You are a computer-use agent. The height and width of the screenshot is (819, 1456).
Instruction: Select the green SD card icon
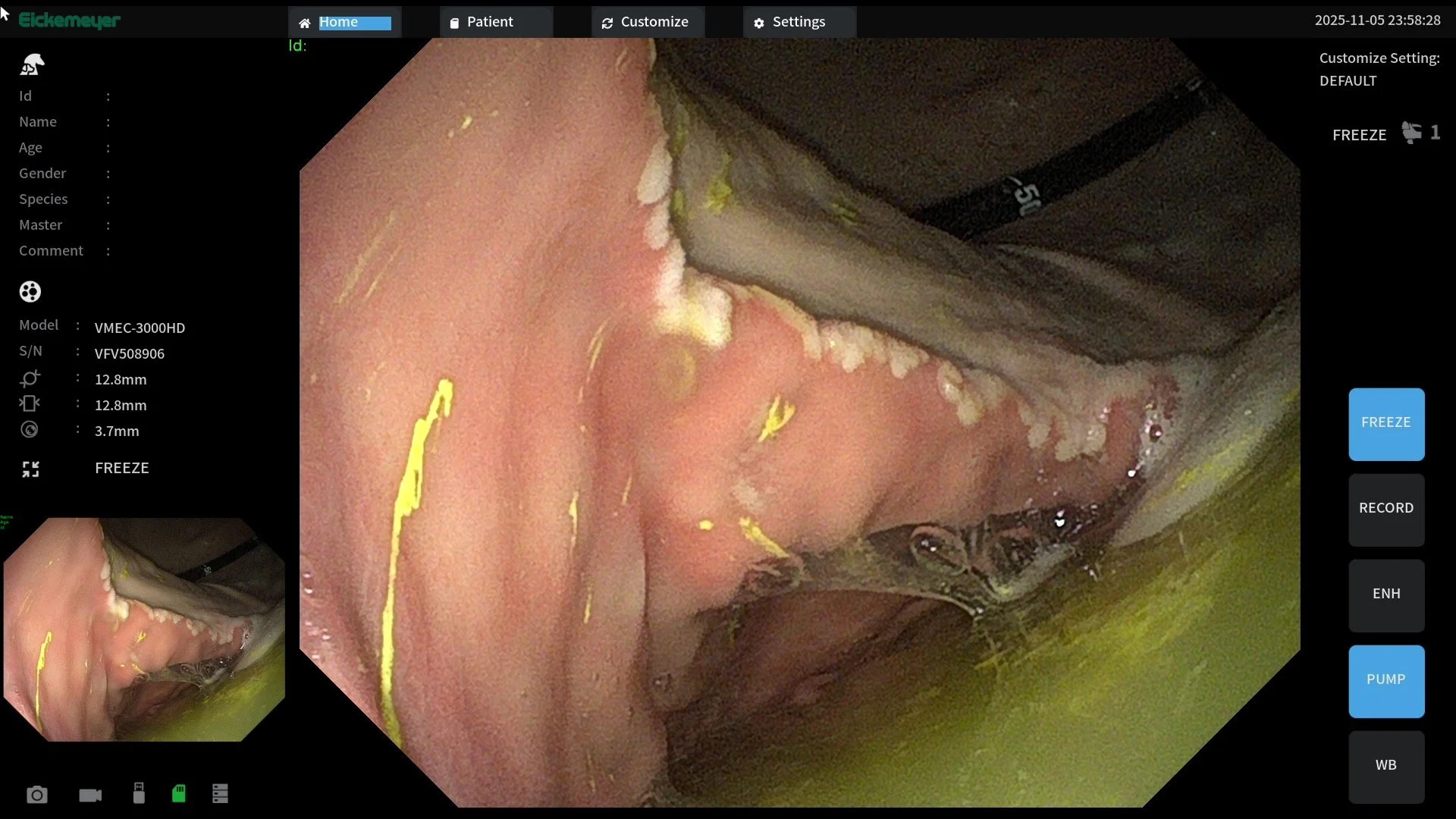pos(179,793)
